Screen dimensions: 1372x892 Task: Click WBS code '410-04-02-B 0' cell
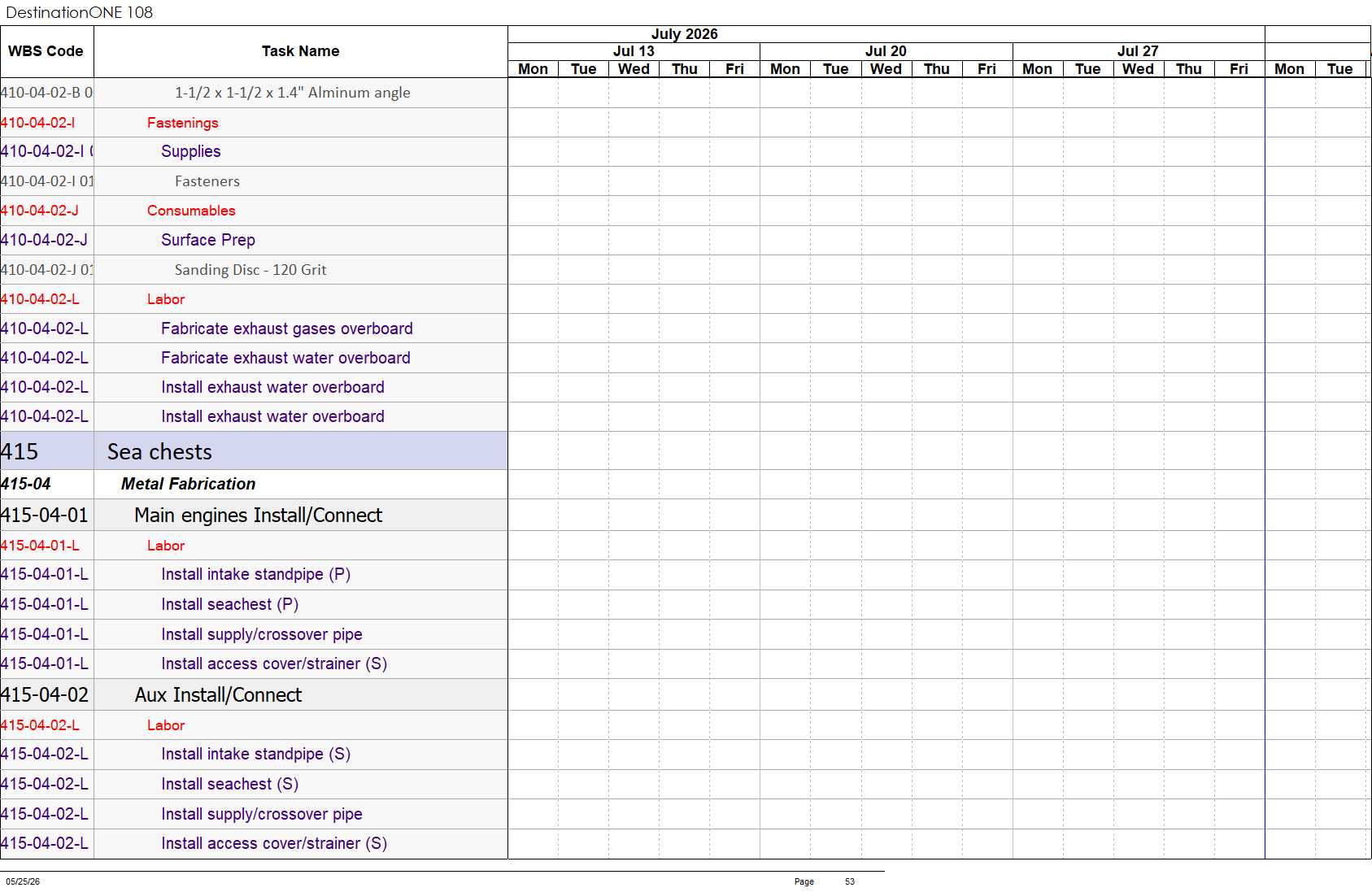click(46, 93)
